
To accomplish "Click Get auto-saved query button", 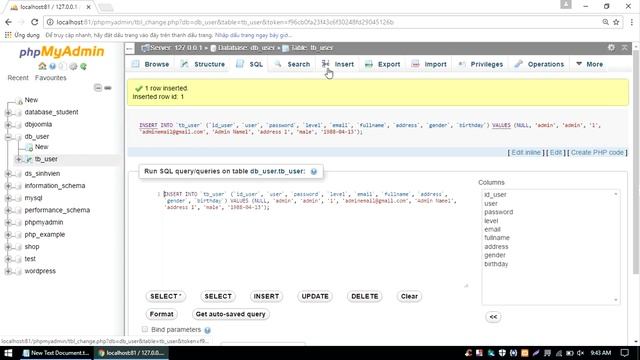I will click(230, 314).
